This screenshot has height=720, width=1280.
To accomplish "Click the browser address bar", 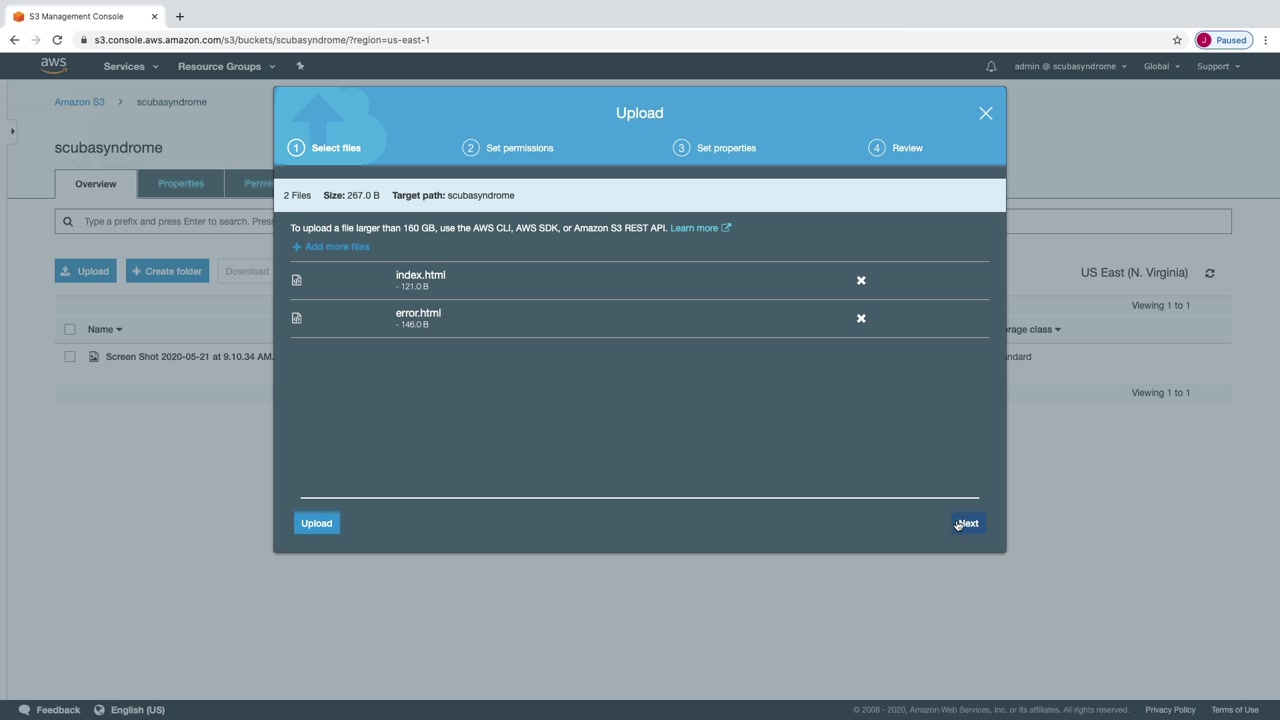I will tap(630, 40).
